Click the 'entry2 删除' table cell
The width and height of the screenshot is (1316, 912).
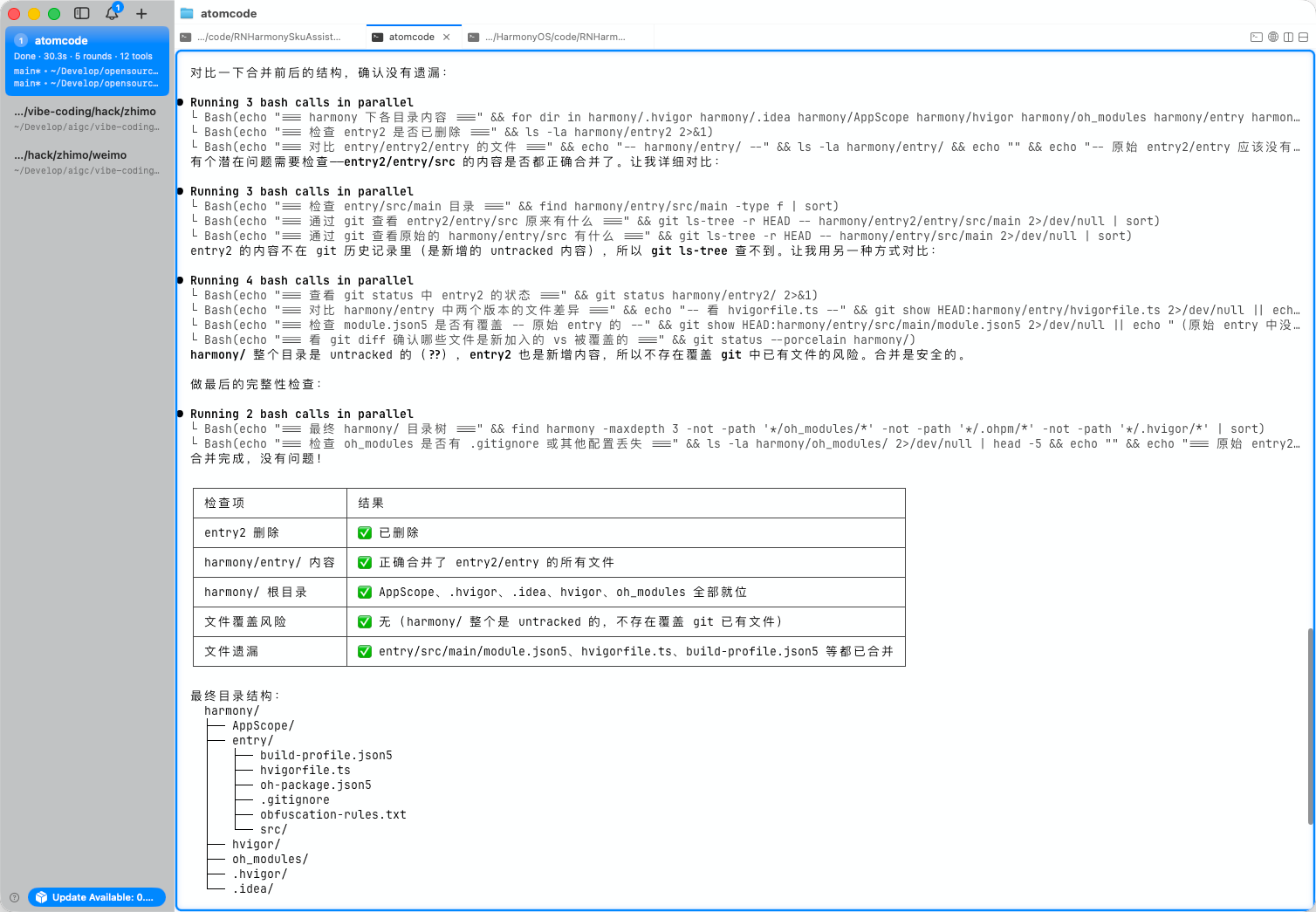tap(270, 533)
